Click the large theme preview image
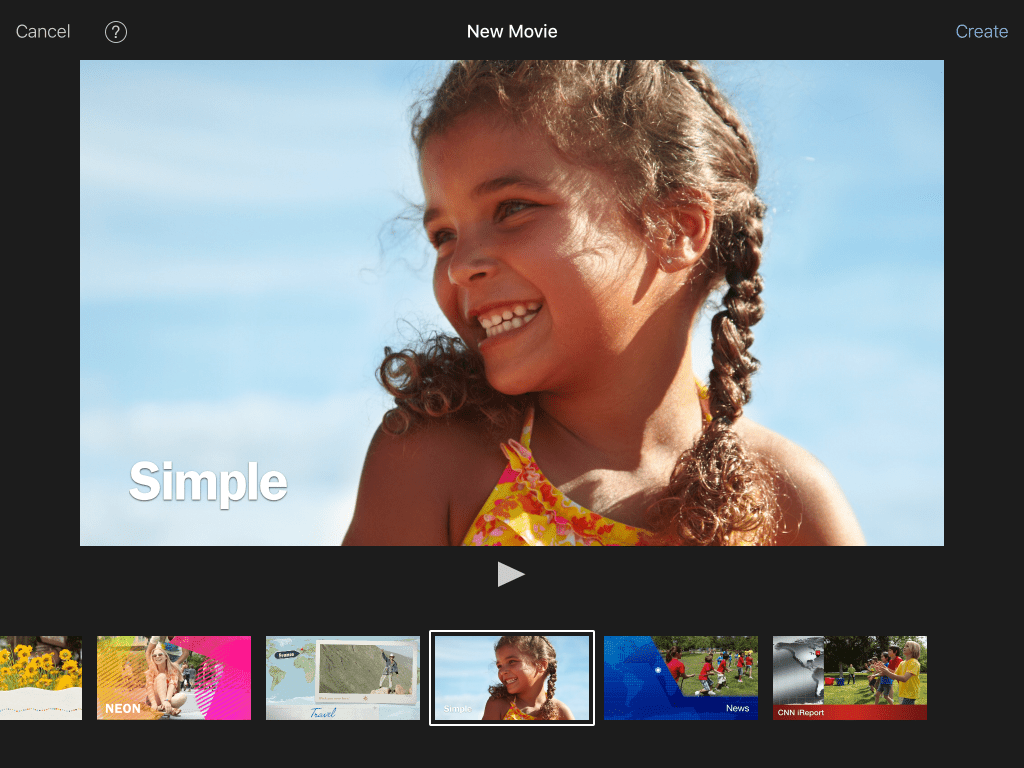 512,303
